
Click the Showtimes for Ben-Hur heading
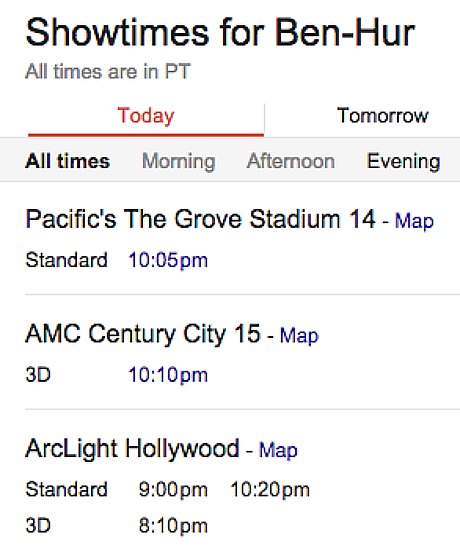pyautogui.click(x=220, y=32)
